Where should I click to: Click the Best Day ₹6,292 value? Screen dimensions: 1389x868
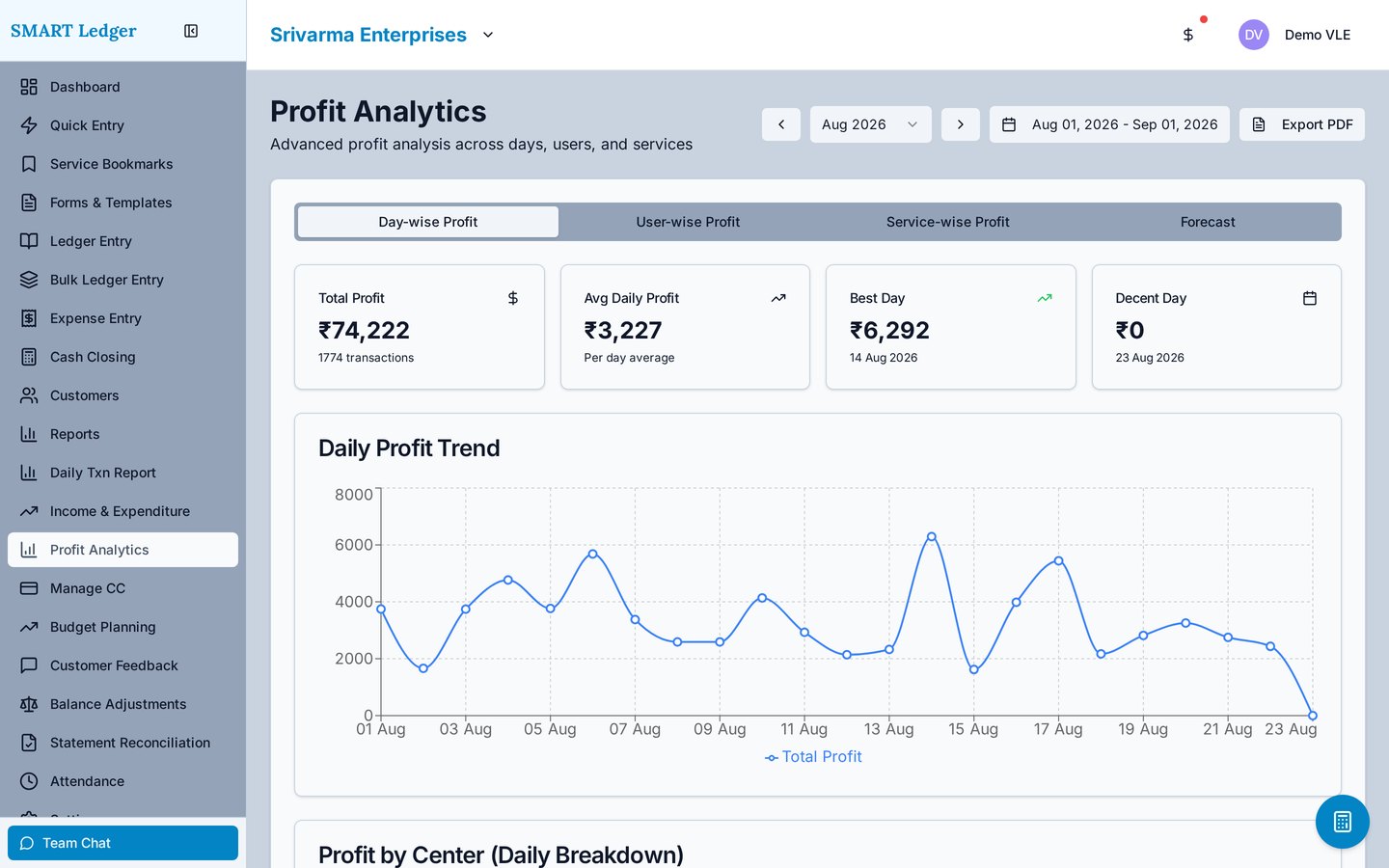coord(889,331)
